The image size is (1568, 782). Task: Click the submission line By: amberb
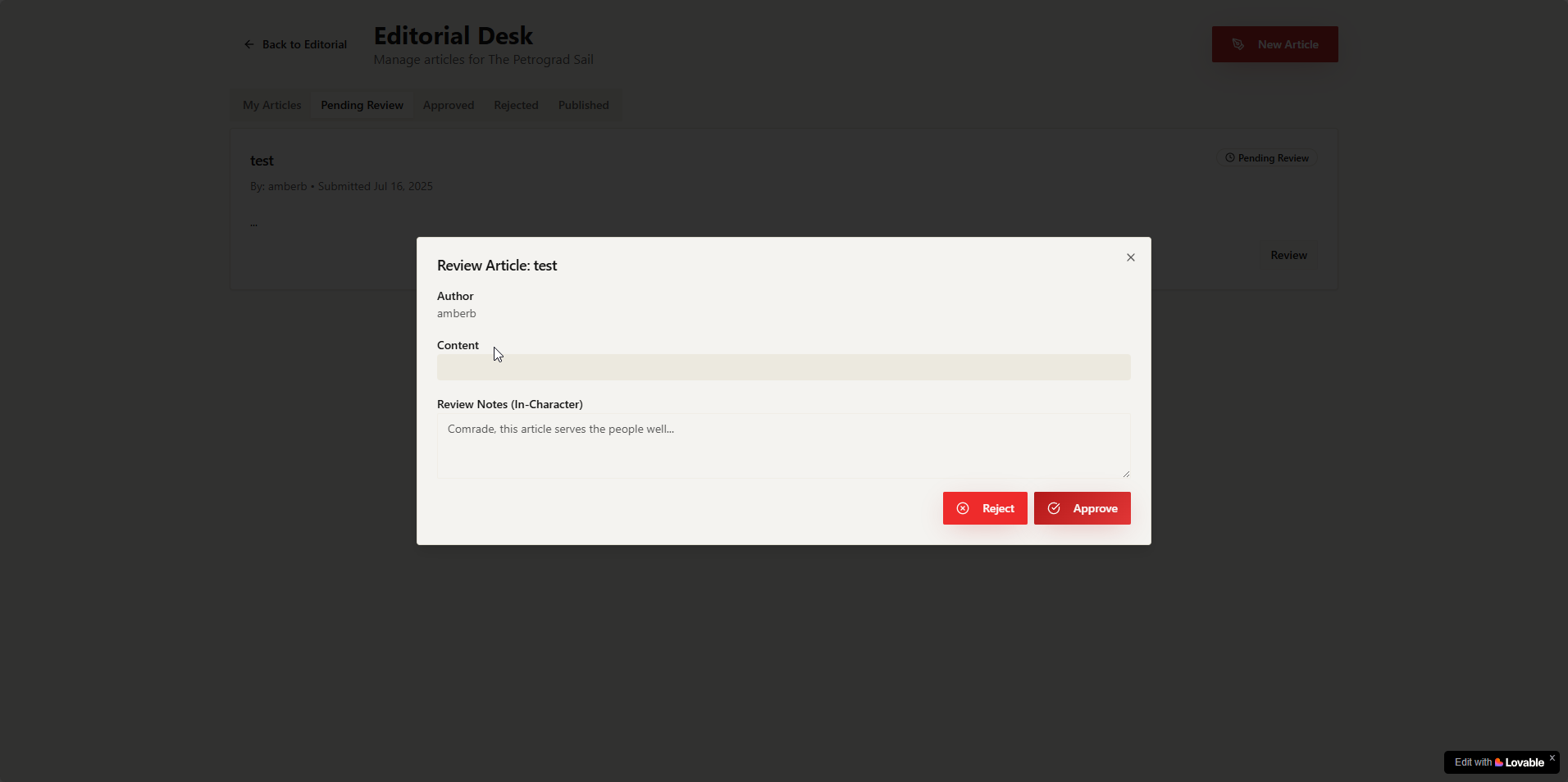coord(341,186)
